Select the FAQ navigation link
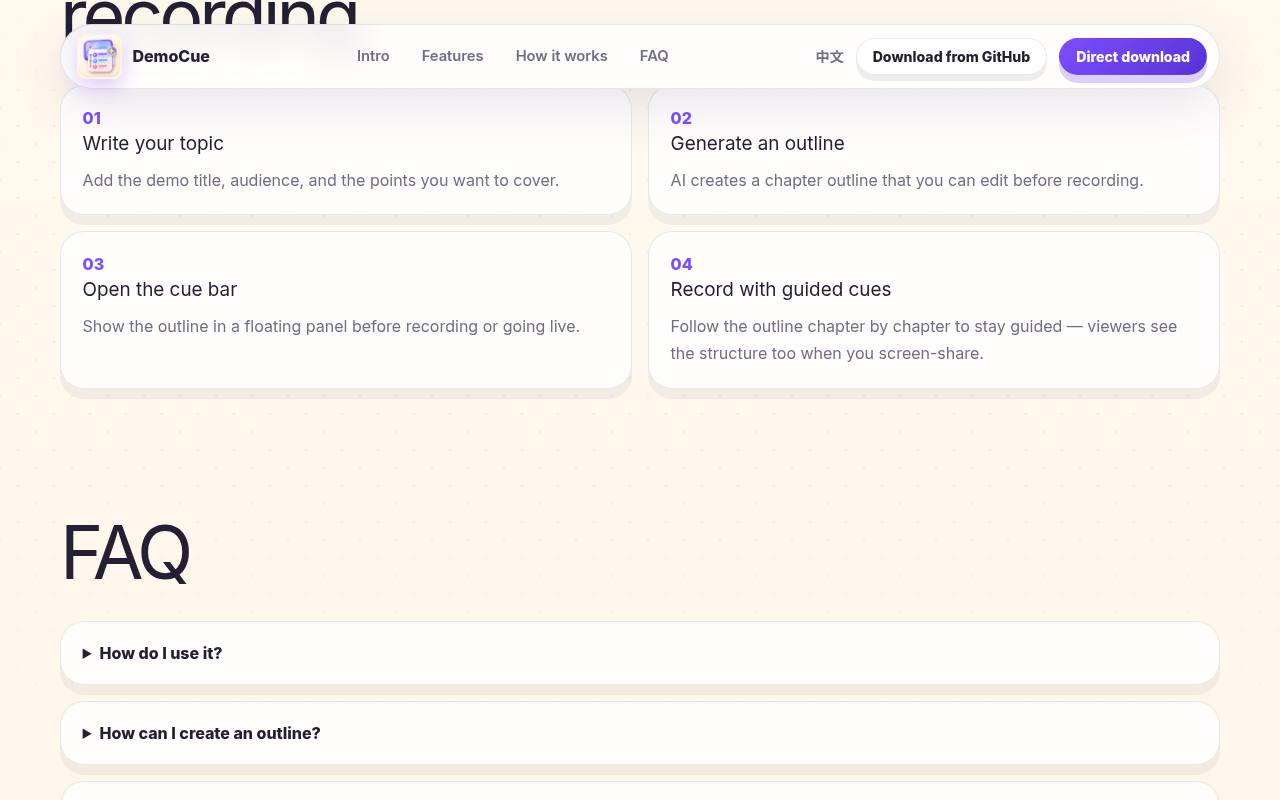This screenshot has width=1280, height=800. click(654, 56)
